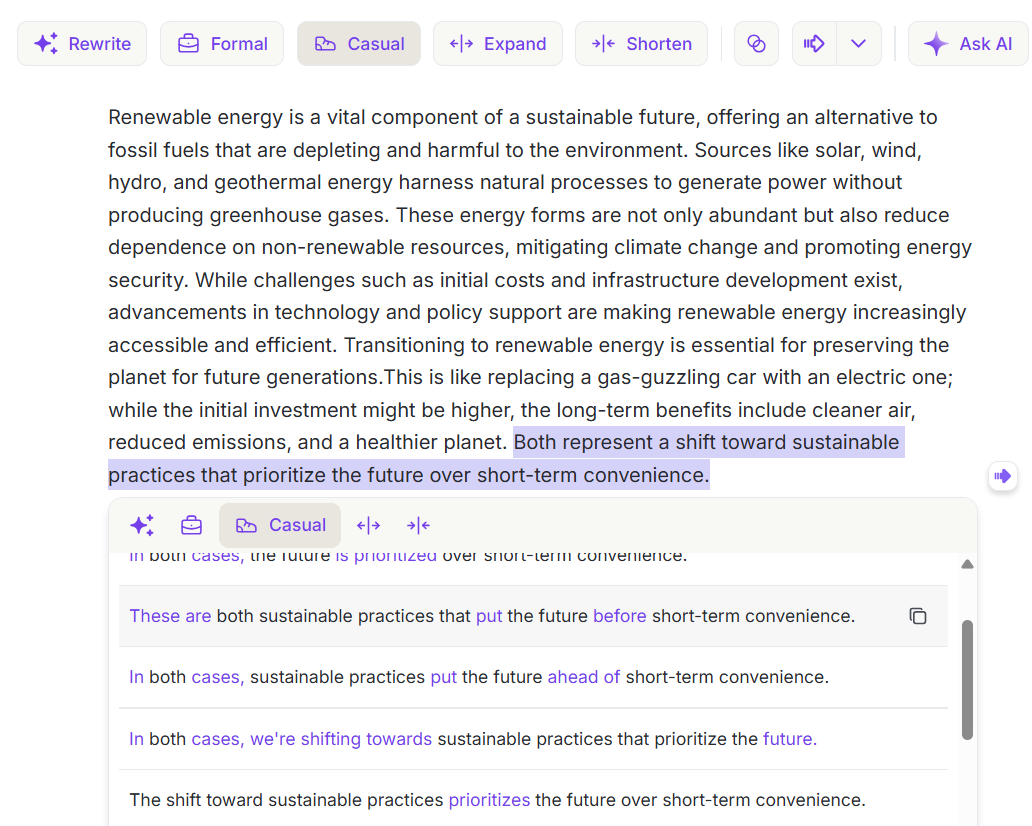The height and width of the screenshot is (826, 1032).
Task: Copy the "These are both sustainable practices" suggestion
Action: coord(917,616)
